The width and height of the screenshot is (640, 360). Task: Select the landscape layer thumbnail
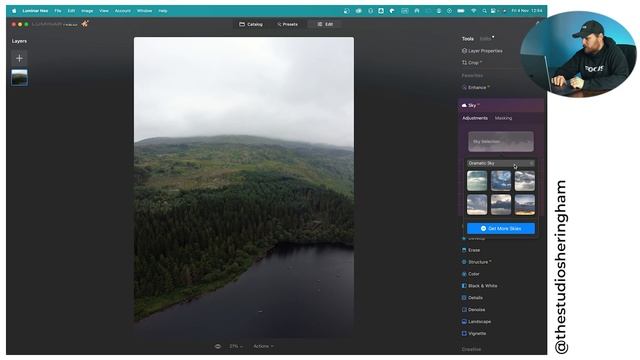coord(20,78)
